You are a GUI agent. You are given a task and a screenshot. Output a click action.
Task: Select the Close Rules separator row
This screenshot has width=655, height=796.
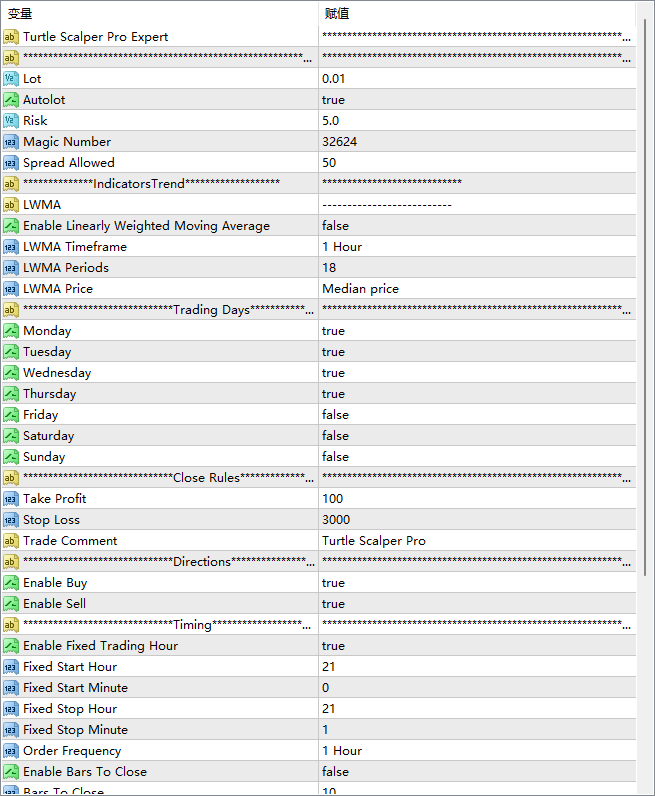pos(318,478)
